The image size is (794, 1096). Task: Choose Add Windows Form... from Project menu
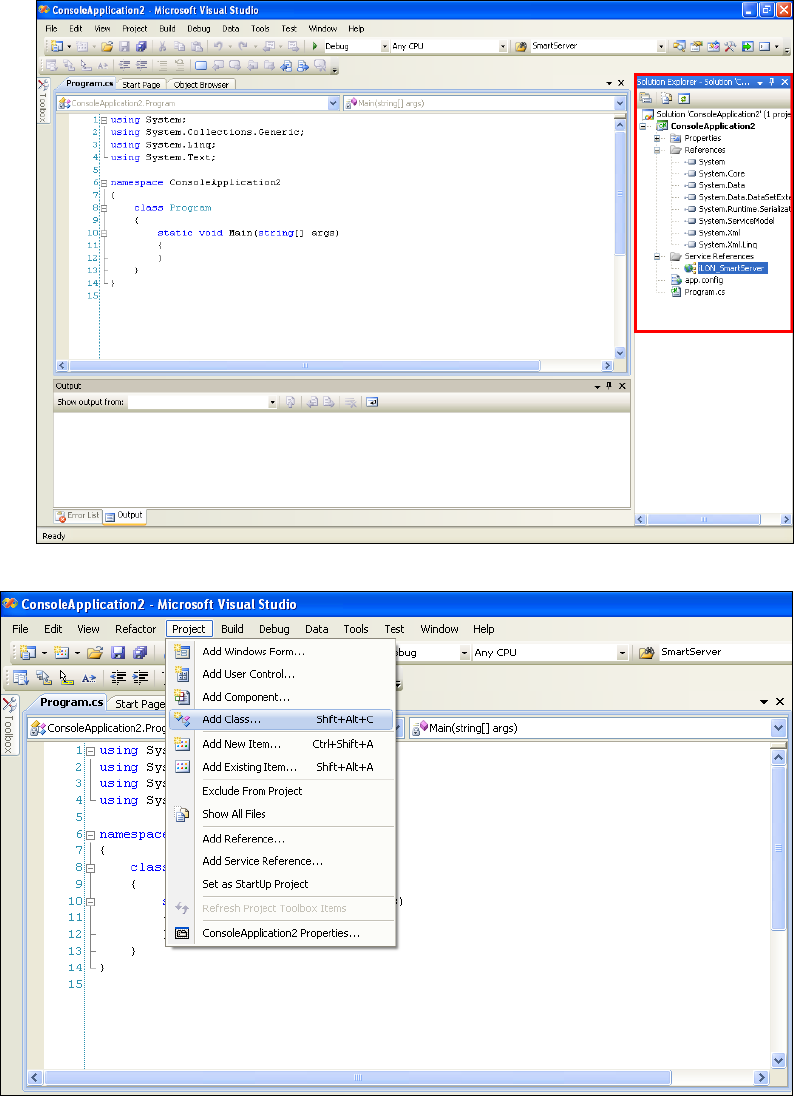(x=281, y=651)
